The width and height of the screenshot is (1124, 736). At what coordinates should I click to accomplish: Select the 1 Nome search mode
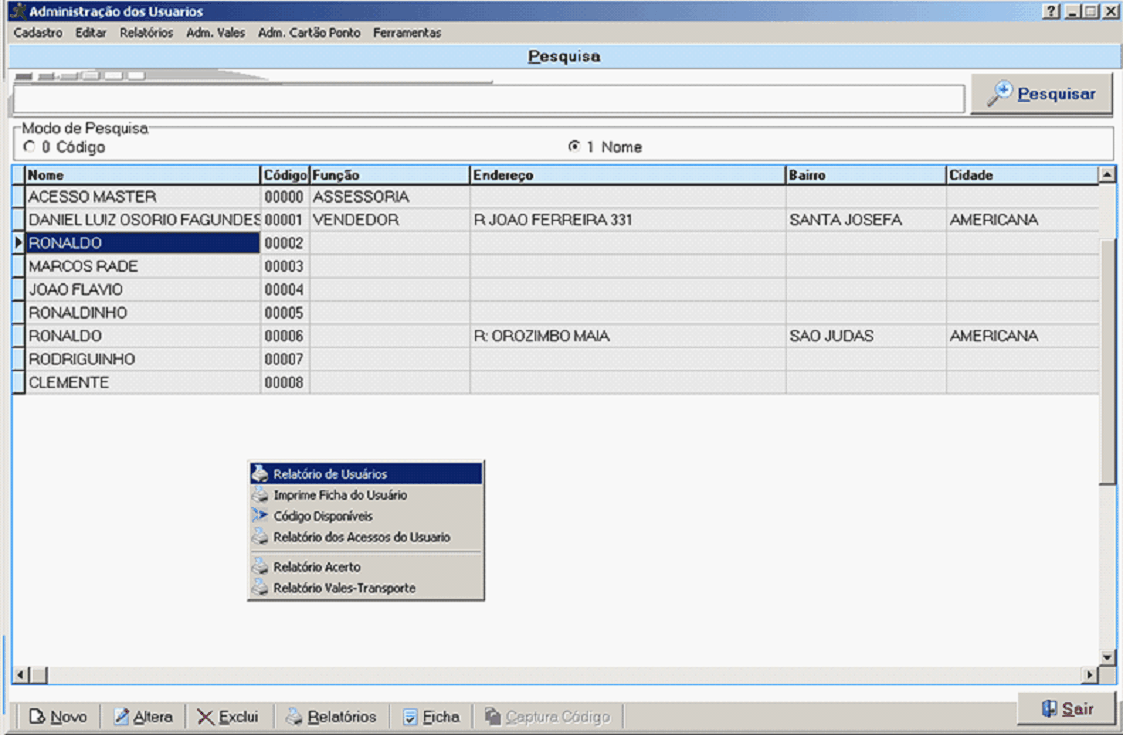pos(574,147)
